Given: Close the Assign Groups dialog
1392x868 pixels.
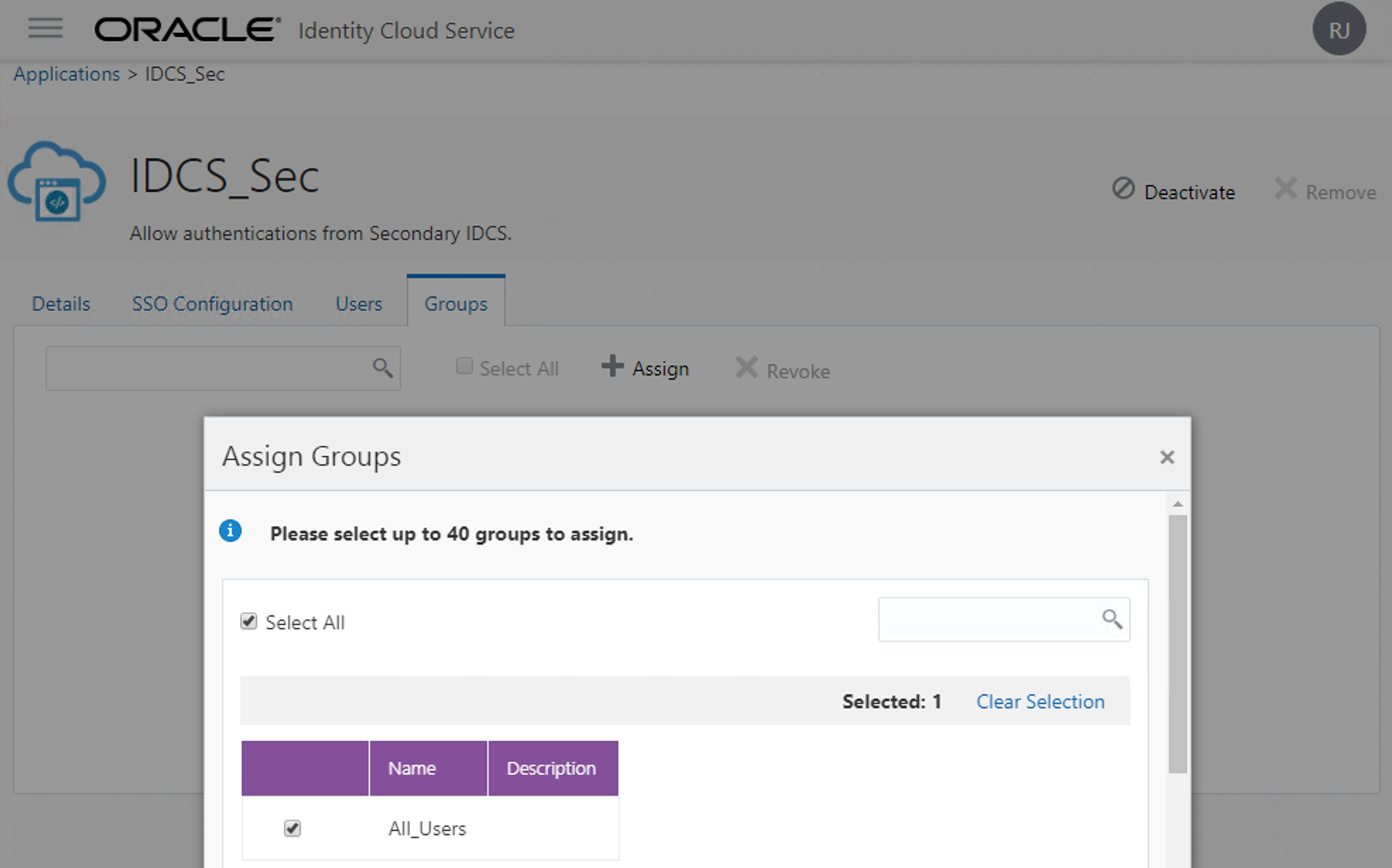Looking at the screenshot, I should [1167, 457].
